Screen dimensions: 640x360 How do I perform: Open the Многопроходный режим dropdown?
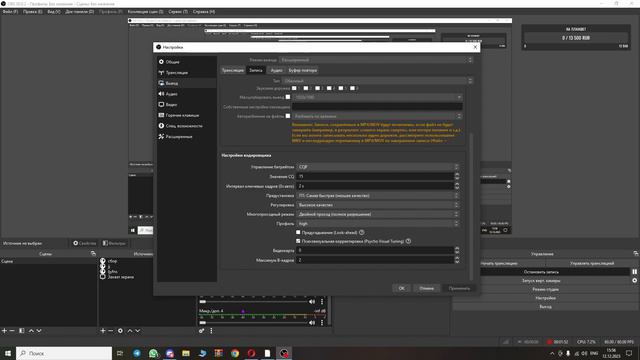378,214
